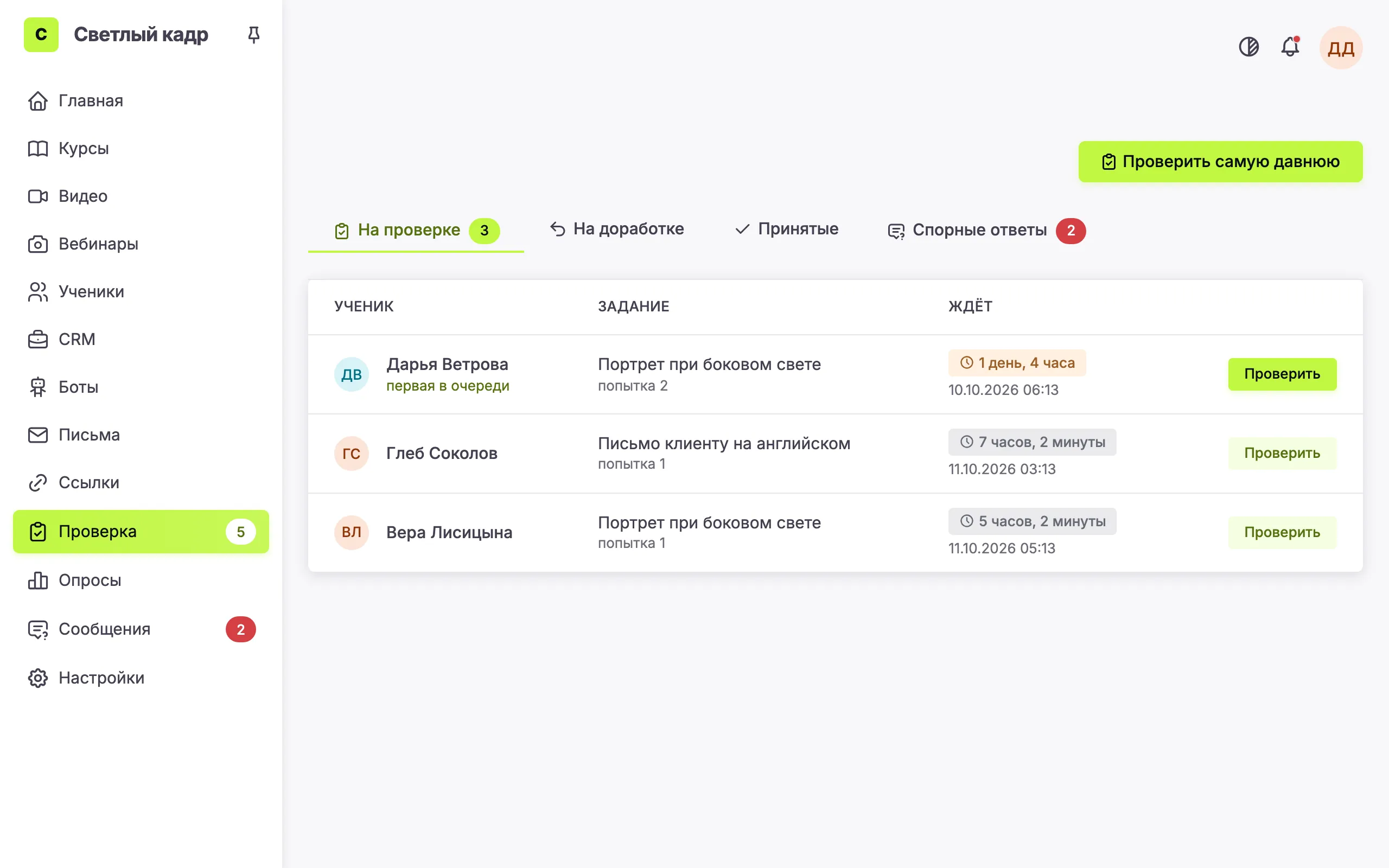Pin the sidebar with the pin icon

pos(254,34)
